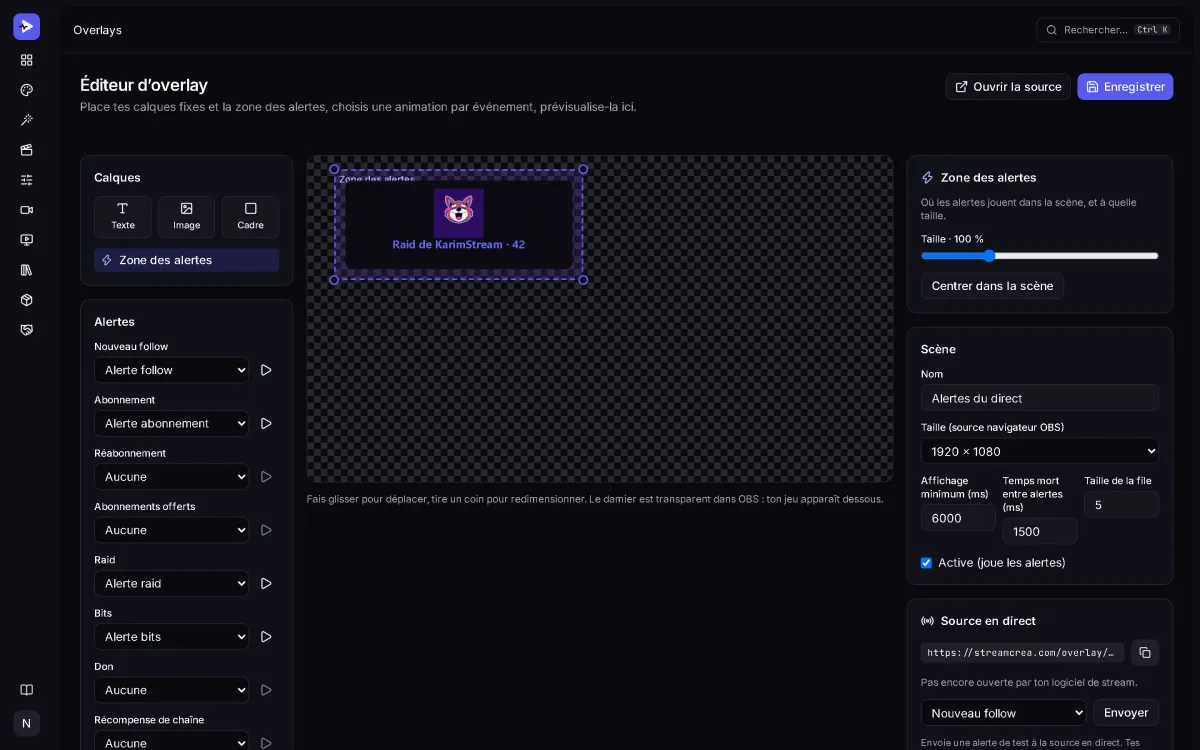Open the Bits alert dropdown
Screen dimensions: 1200x750
[171, 636]
